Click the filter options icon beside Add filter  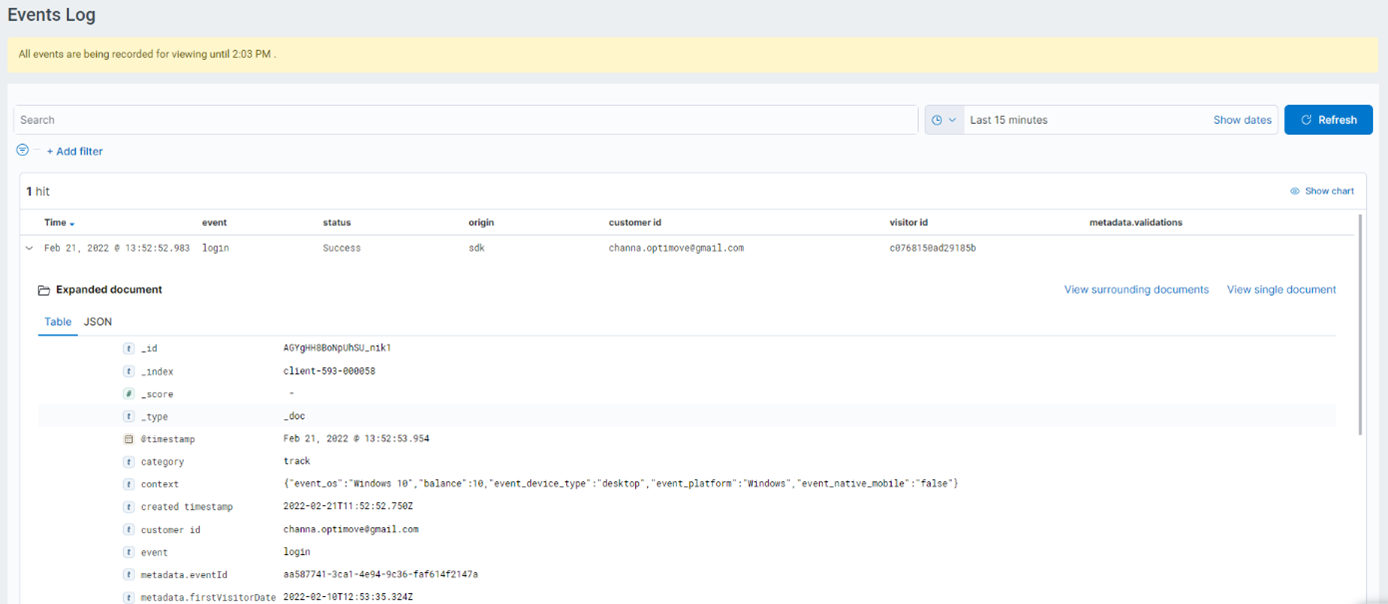coord(23,150)
